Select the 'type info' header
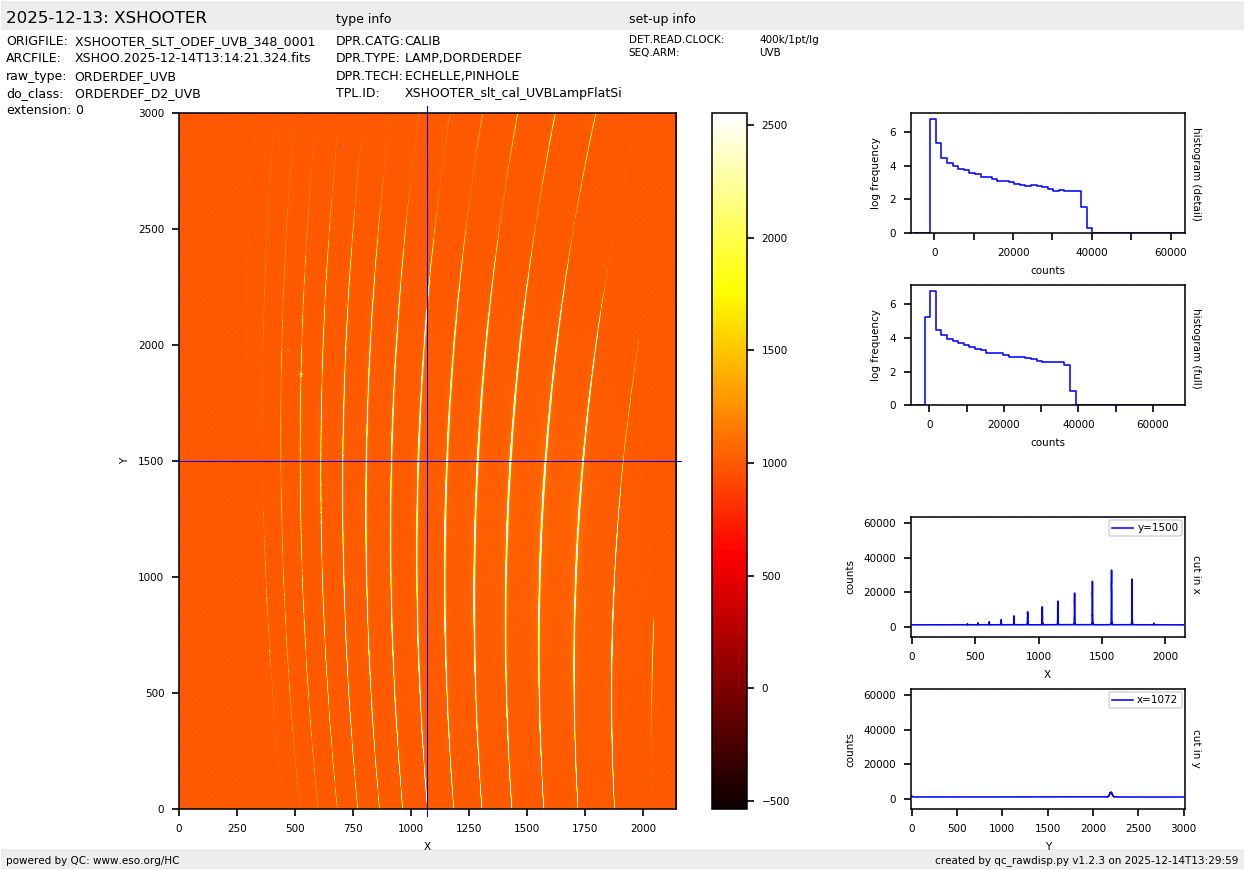 pyautogui.click(x=363, y=19)
